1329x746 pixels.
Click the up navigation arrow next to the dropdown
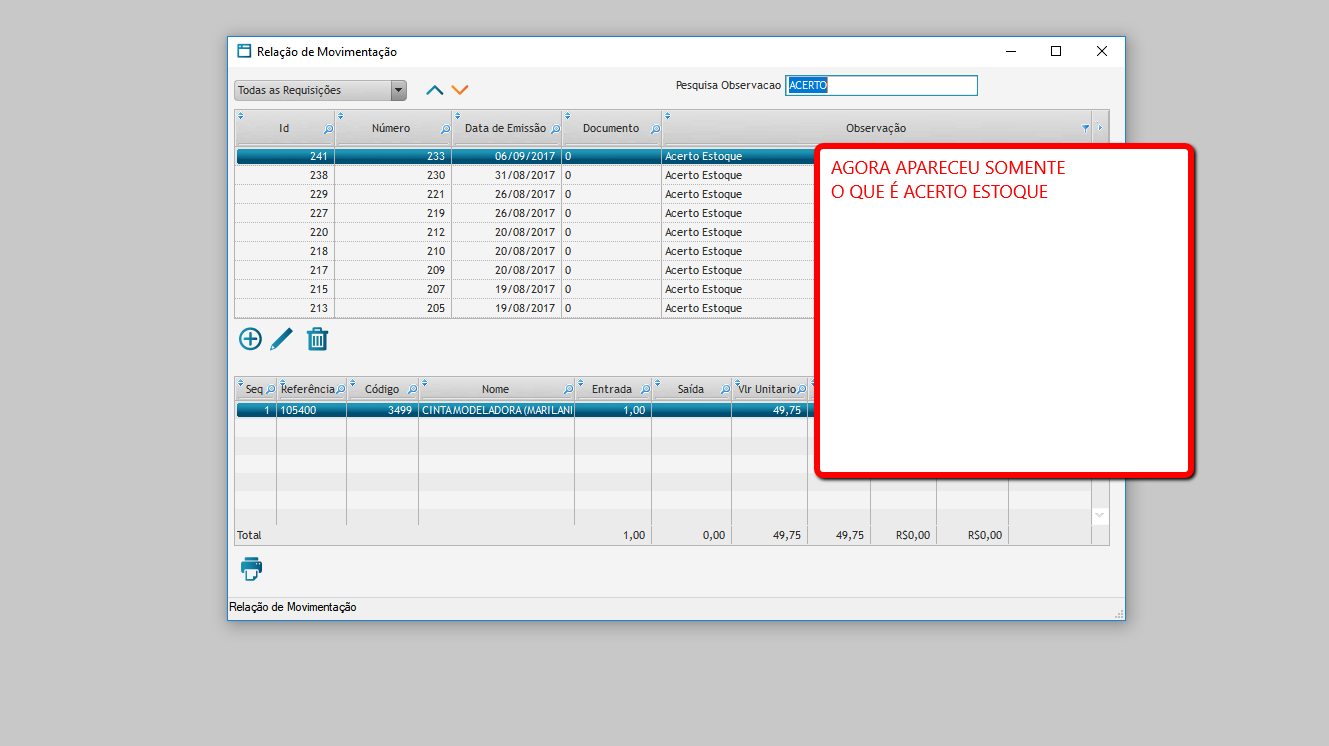pos(433,89)
